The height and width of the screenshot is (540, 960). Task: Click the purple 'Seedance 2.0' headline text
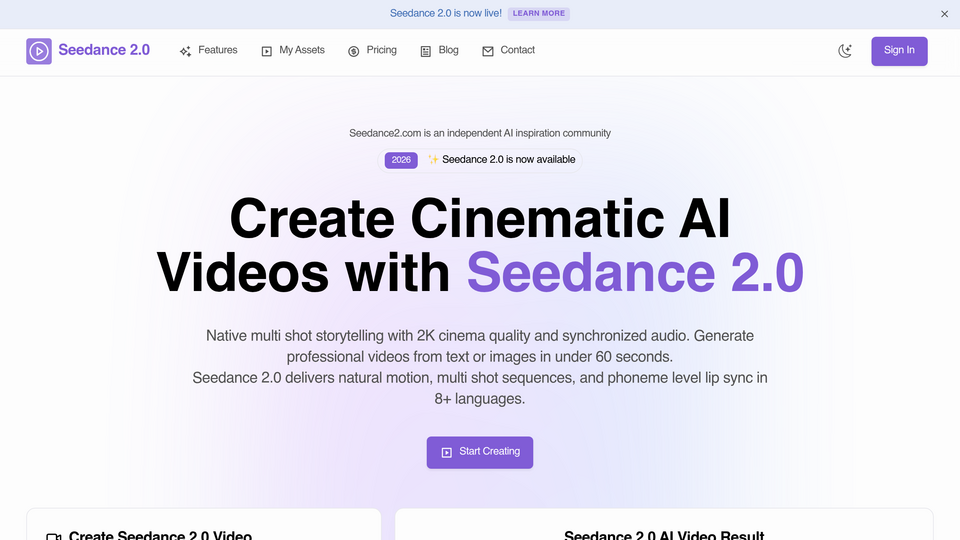pyautogui.click(x=635, y=272)
